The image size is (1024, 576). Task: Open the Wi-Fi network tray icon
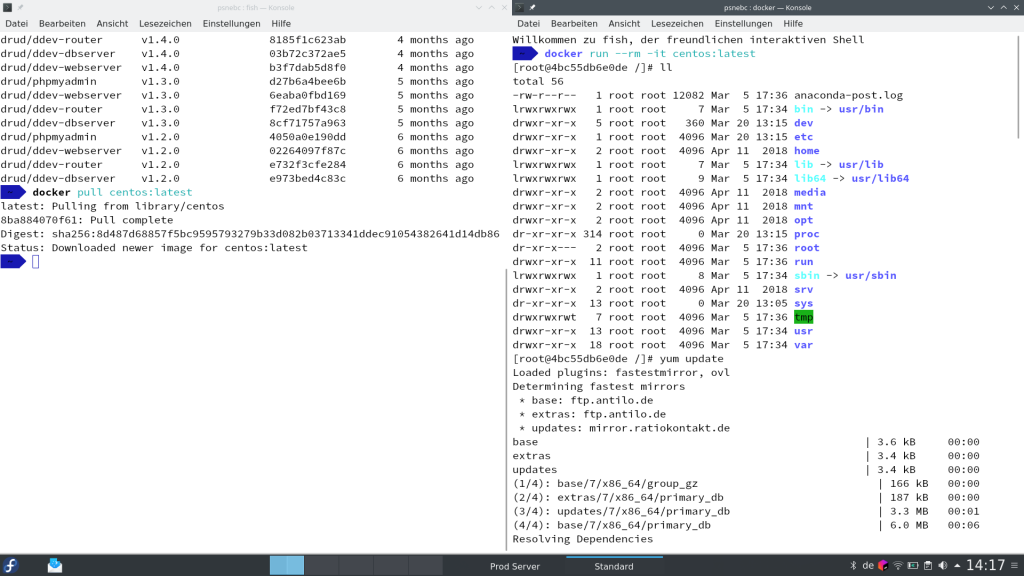898,566
